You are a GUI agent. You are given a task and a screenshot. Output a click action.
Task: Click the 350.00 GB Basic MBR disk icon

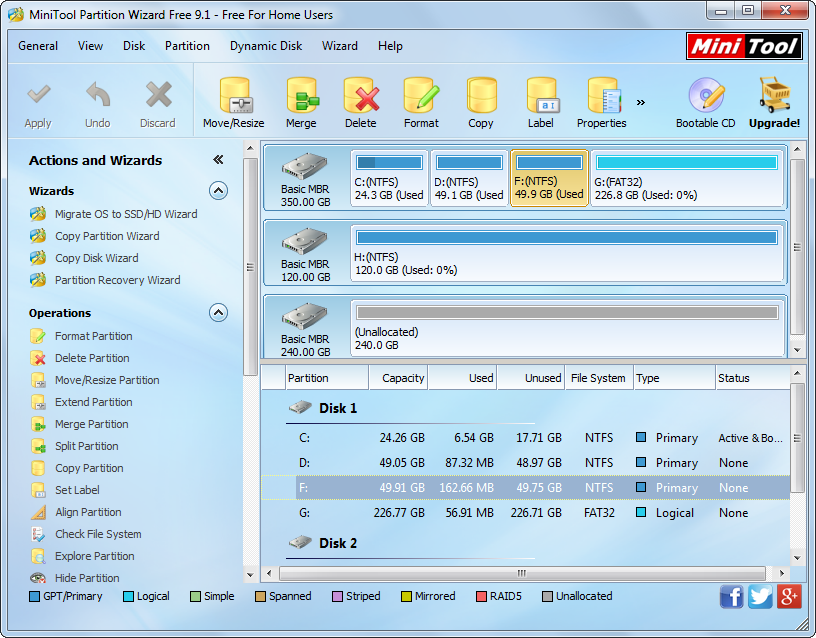(x=305, y=167)
